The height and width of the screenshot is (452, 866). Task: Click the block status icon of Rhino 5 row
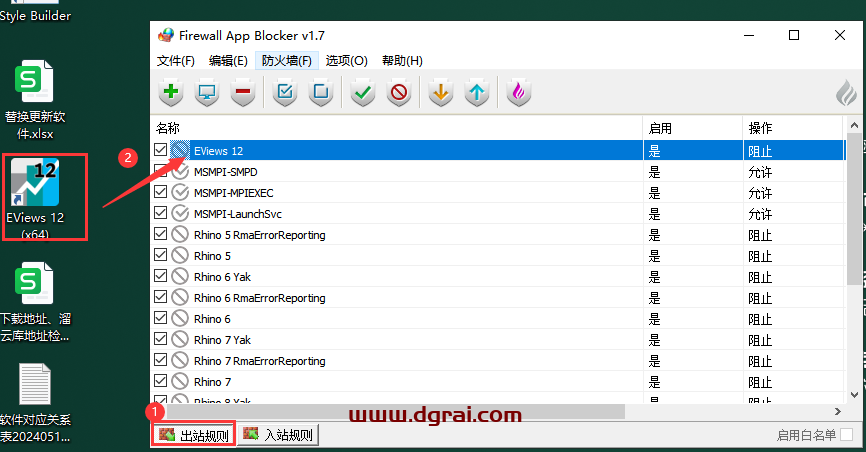tap(180, 255)
